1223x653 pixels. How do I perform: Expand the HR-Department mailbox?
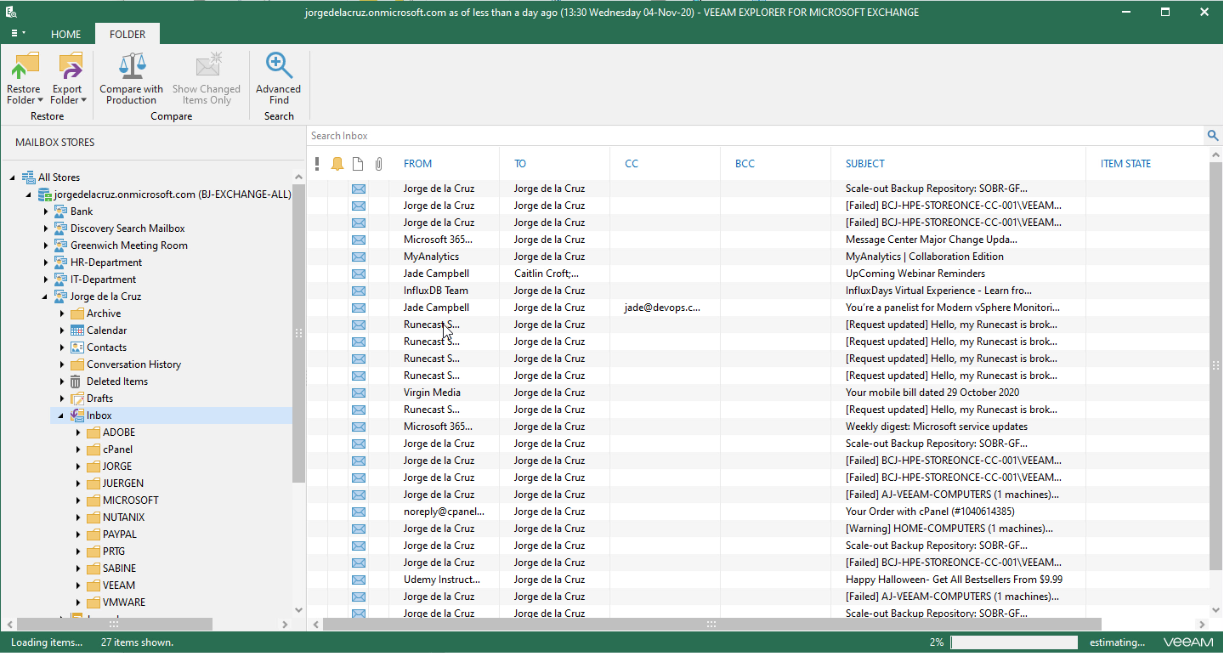(46, 263)
